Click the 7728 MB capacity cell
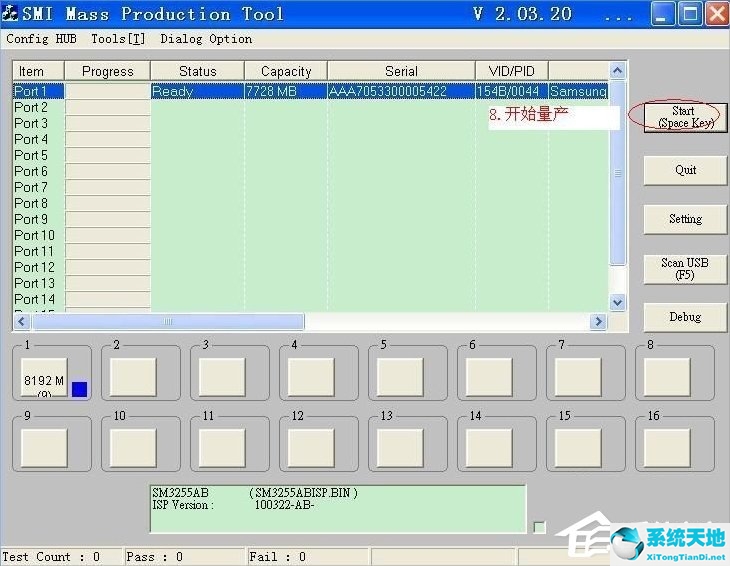 pos(286,91)
